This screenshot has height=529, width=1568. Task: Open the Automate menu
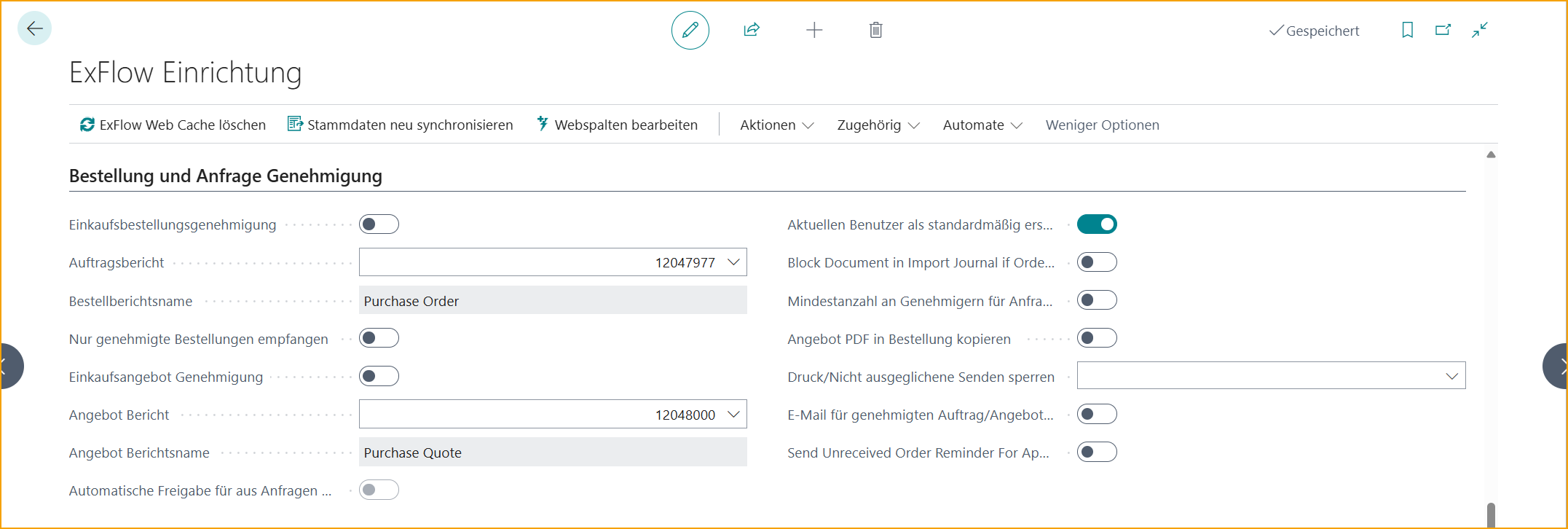(x=982, y=125)
